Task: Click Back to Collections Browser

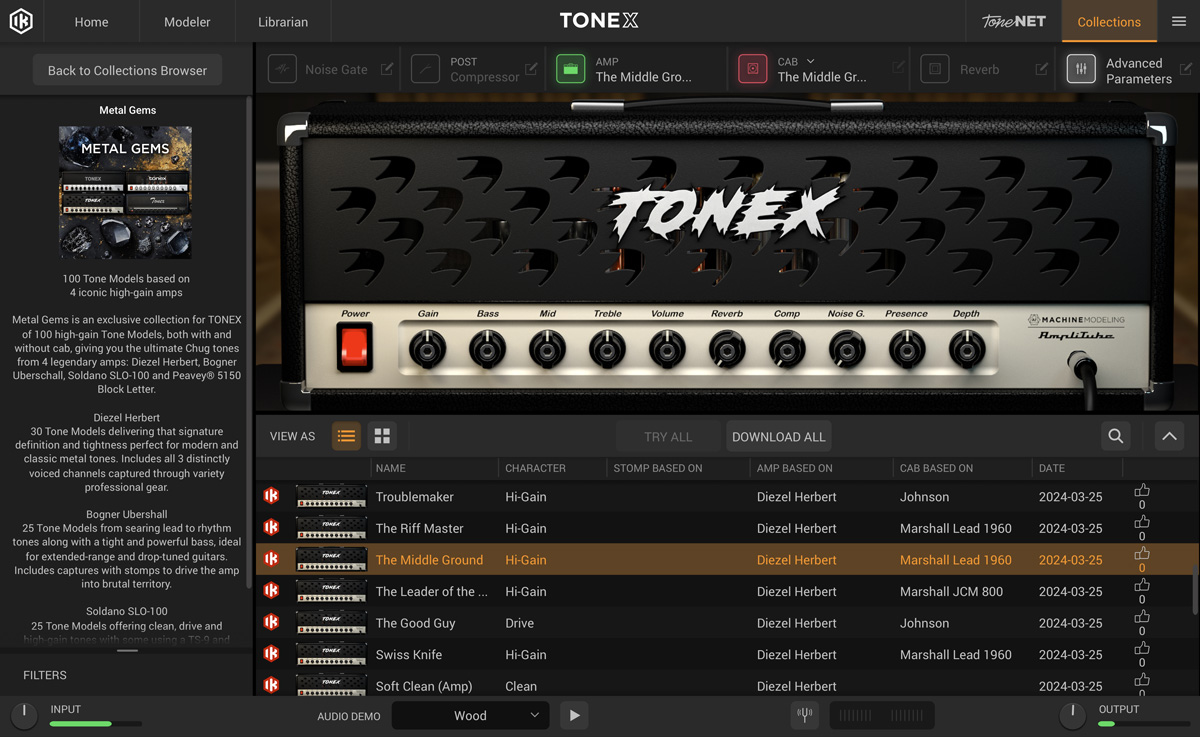Action: (x=127, y=70)
